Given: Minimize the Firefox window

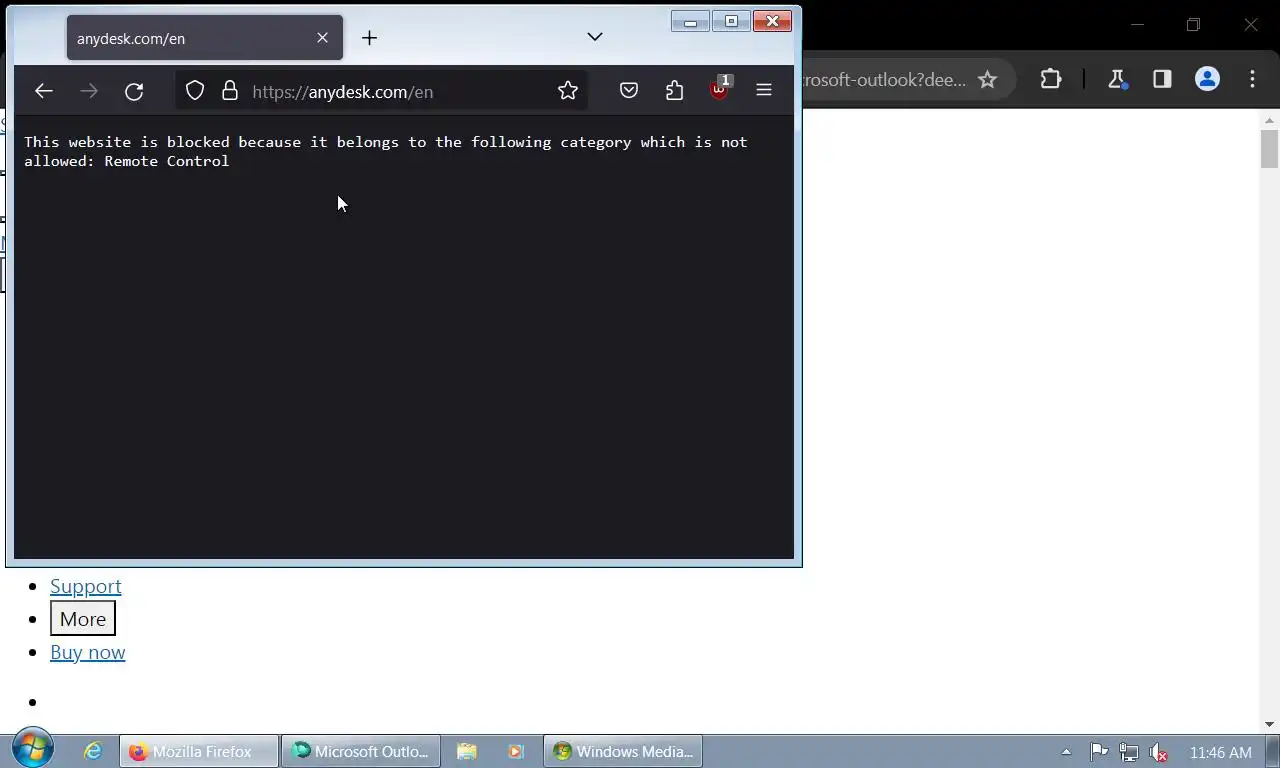Looking at the screenshot, I should click(x=690, y=21).
